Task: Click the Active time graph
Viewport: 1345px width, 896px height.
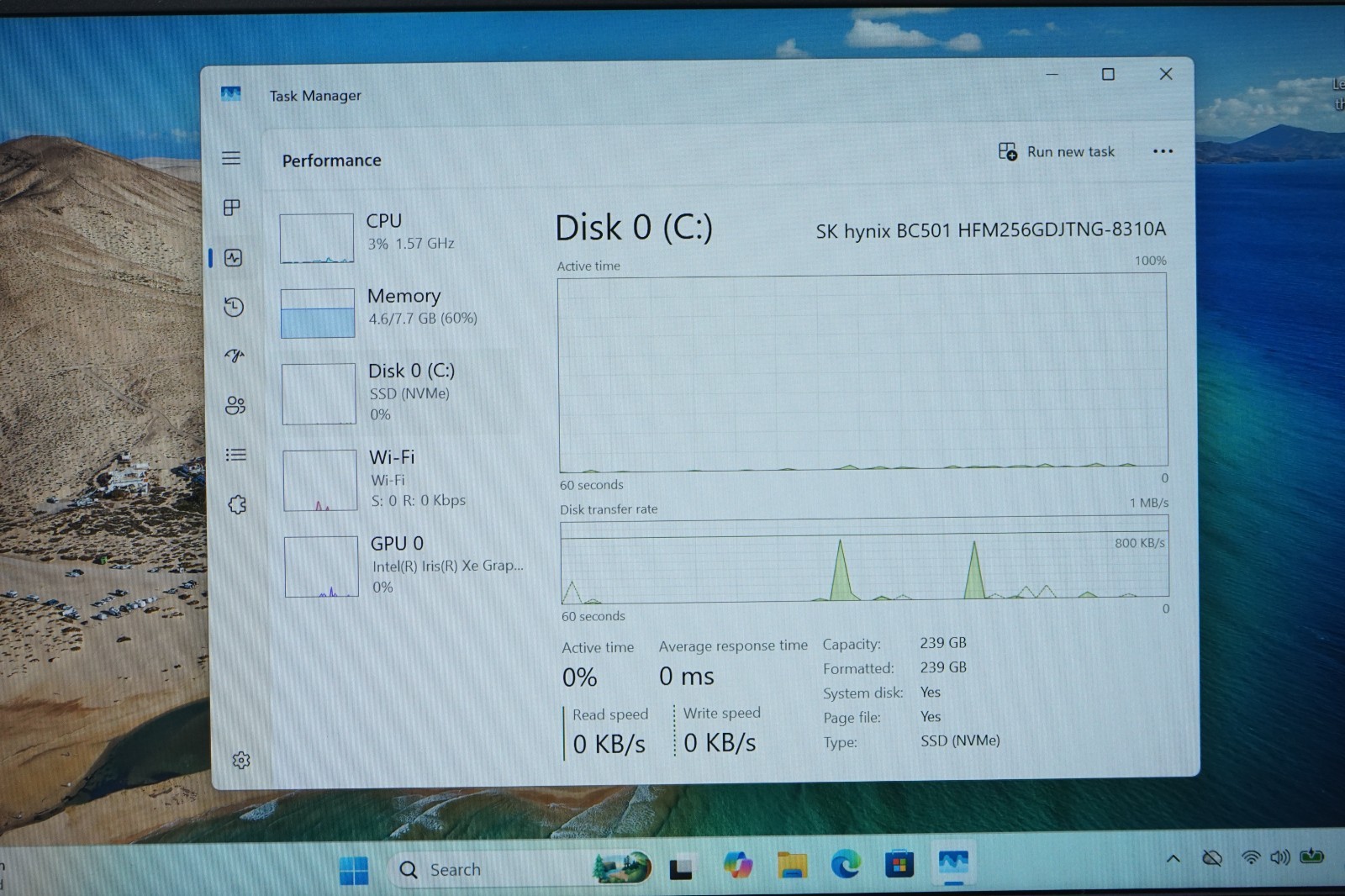Action: pos(862,372)
